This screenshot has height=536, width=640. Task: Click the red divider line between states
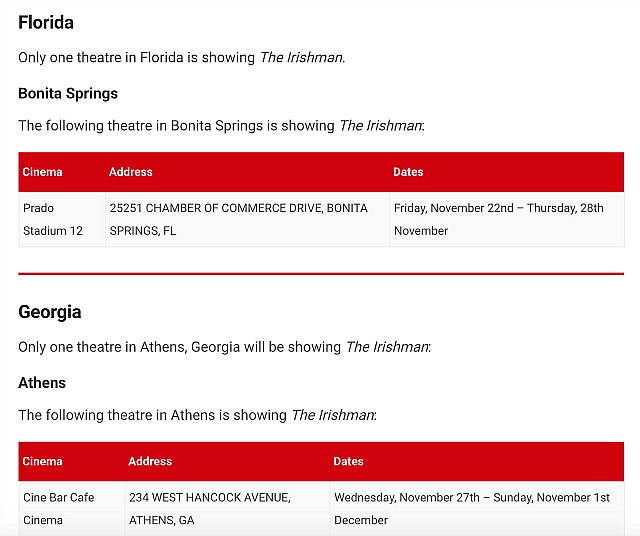(321, 274)
